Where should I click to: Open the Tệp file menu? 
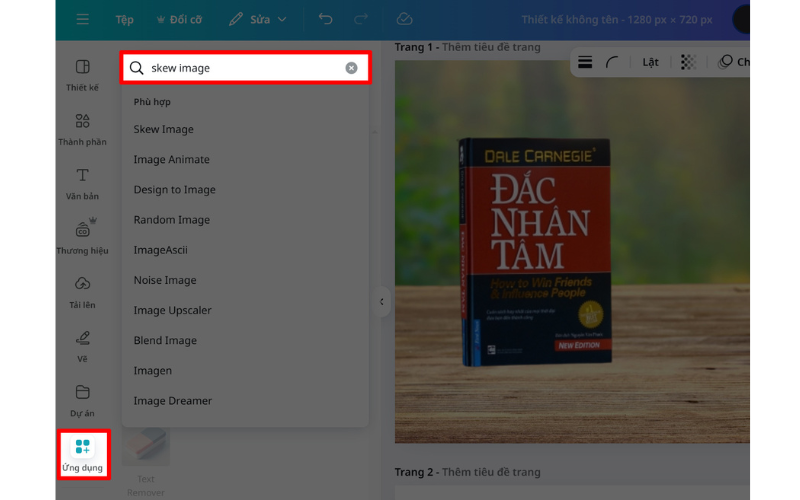coord(124,19)
